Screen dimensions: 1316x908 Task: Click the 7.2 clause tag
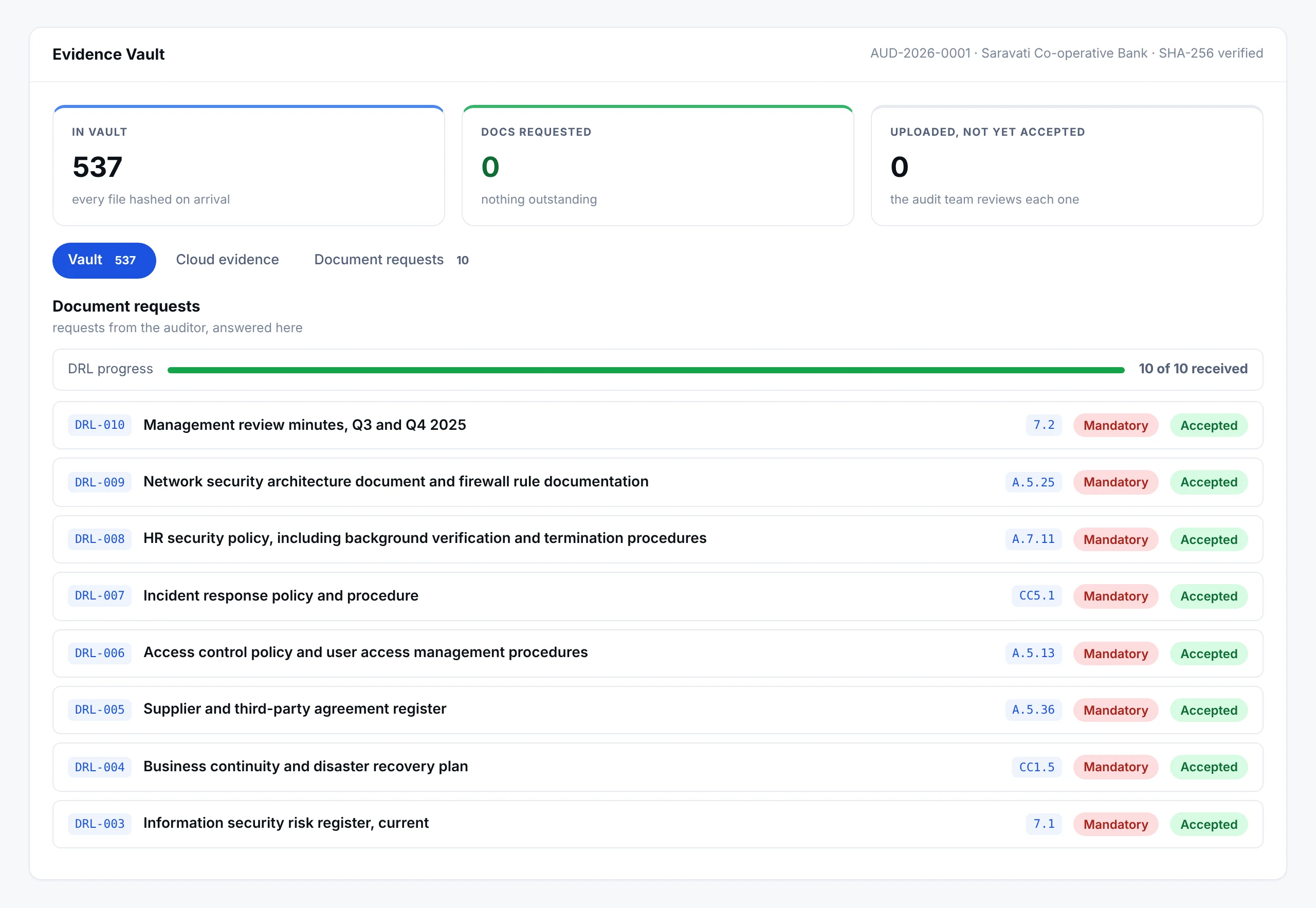[x=1044, y=426]
